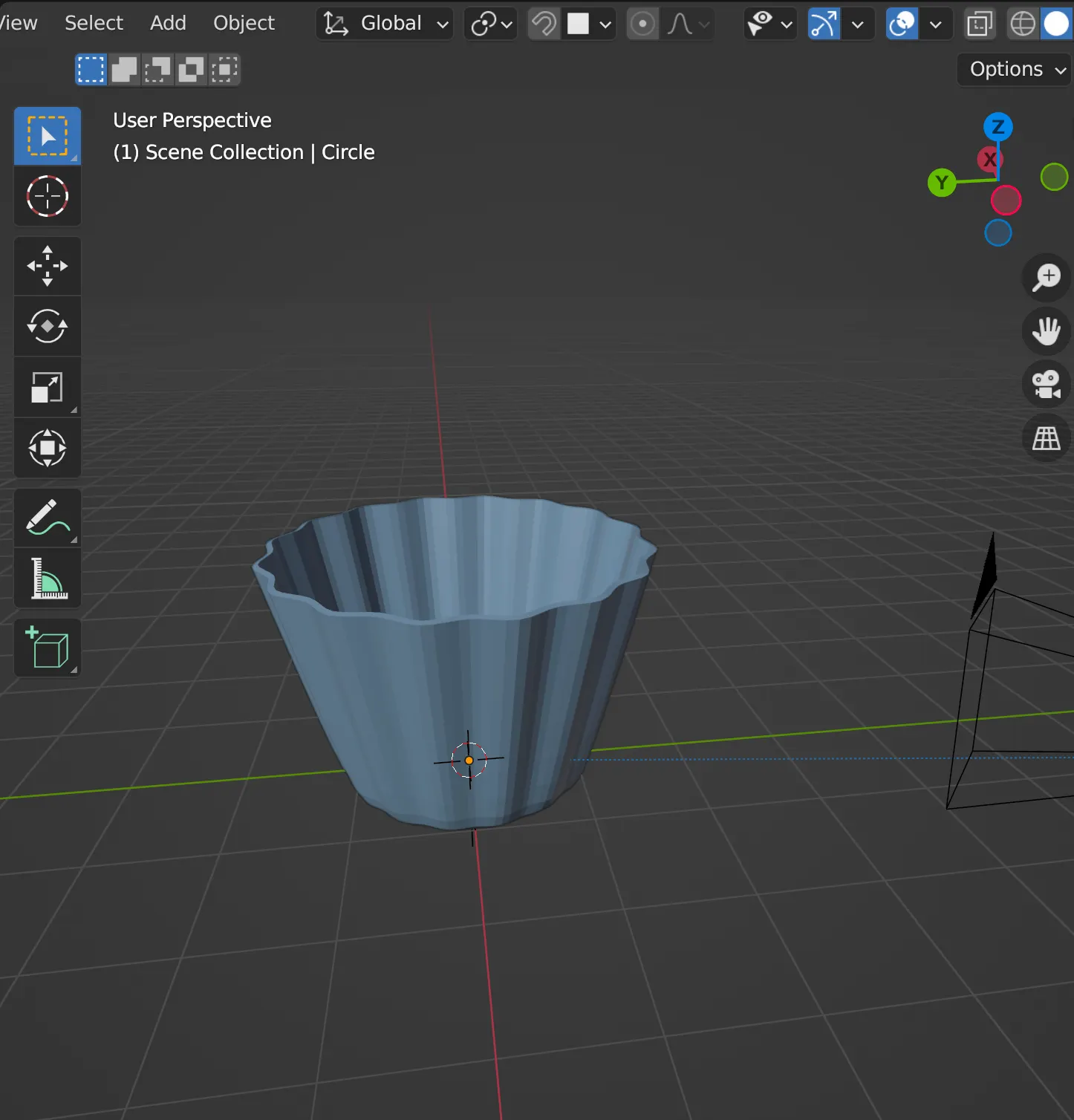Activate the 3D Cursor tool

click(x=48, y=197)
